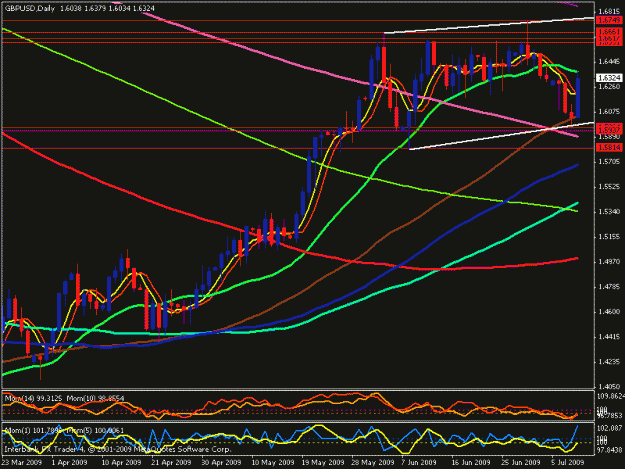The image size is (625, 469).
Task: Click the 1.5705 price scale value
Action: click(609, 161)
